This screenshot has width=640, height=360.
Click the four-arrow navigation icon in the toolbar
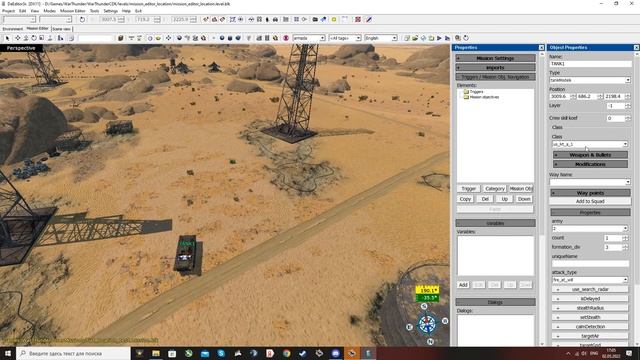click(x=168, y=38)
